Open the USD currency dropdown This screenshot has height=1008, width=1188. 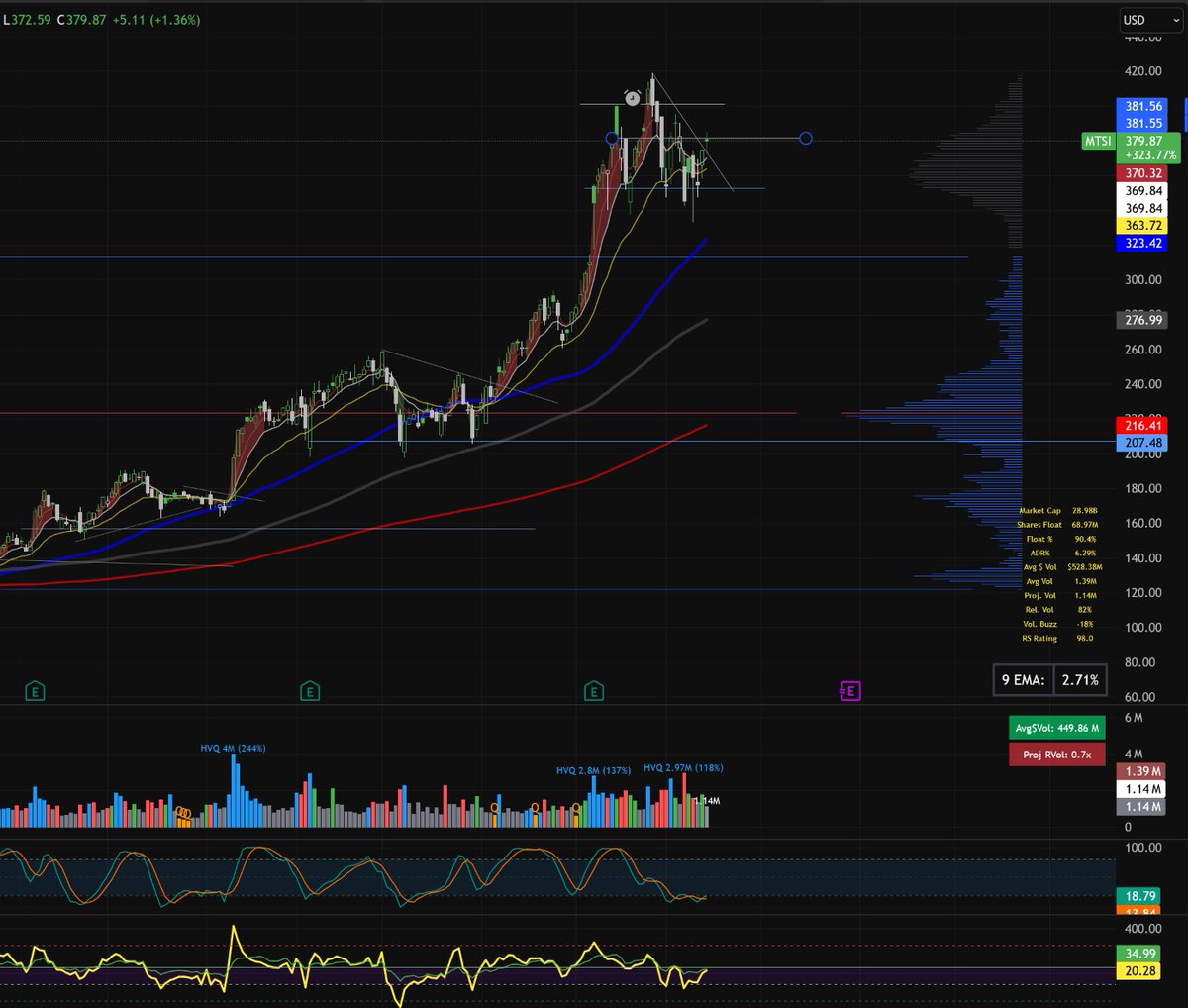click(1151, 20)
